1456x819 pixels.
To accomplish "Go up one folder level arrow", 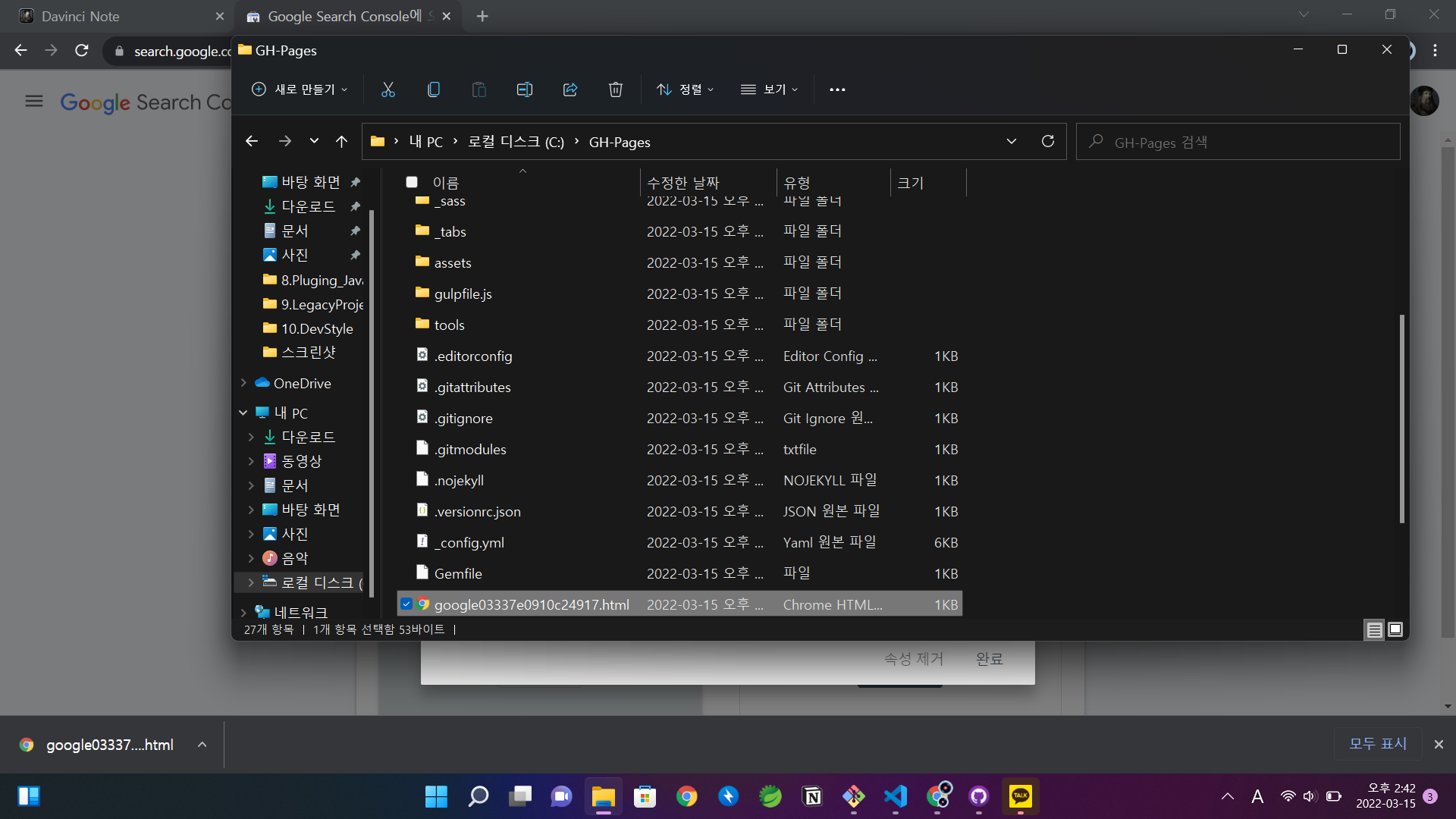I will point(342,142).
